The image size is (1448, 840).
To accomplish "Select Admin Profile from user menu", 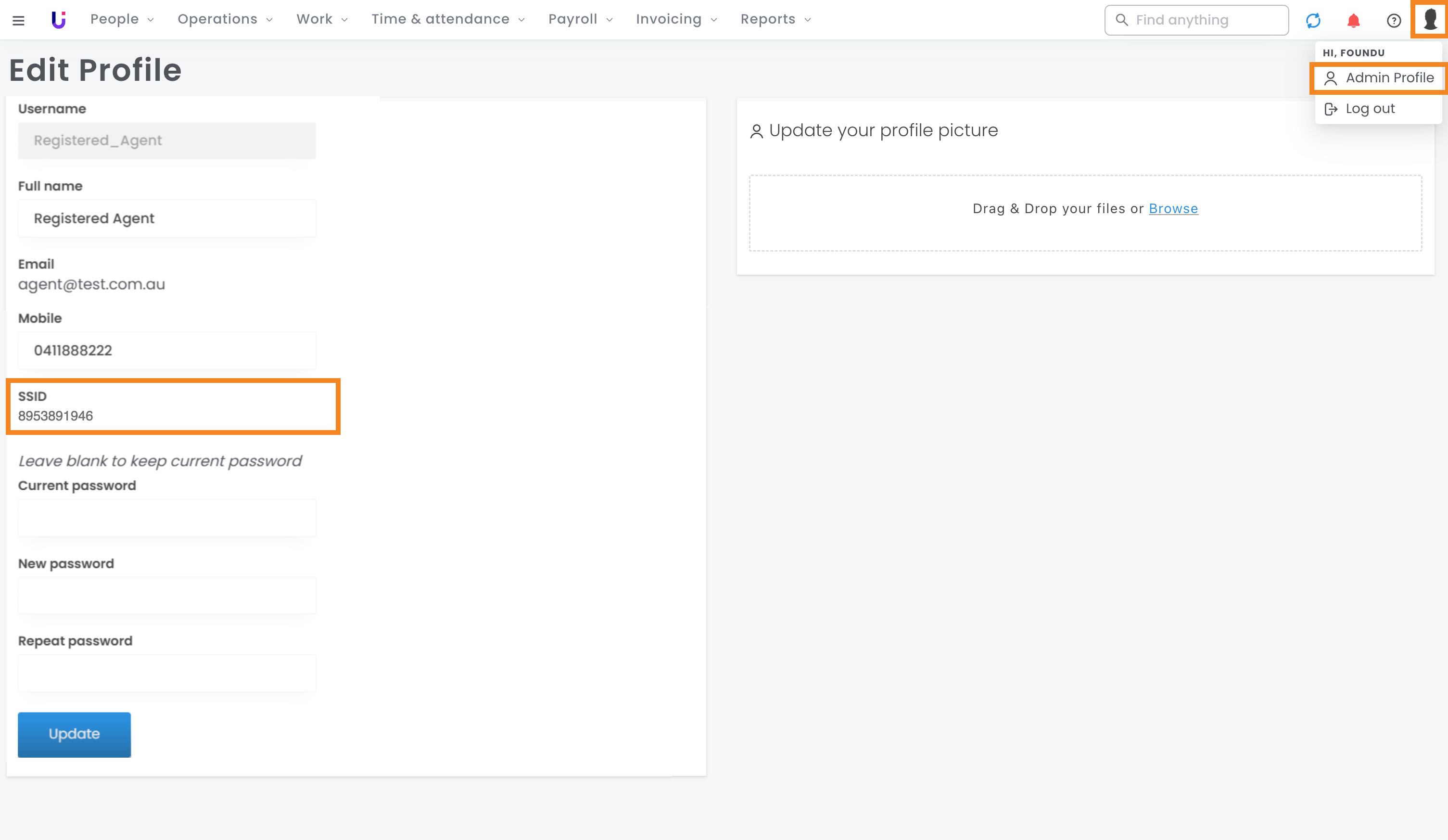I will pos(1378,77).
